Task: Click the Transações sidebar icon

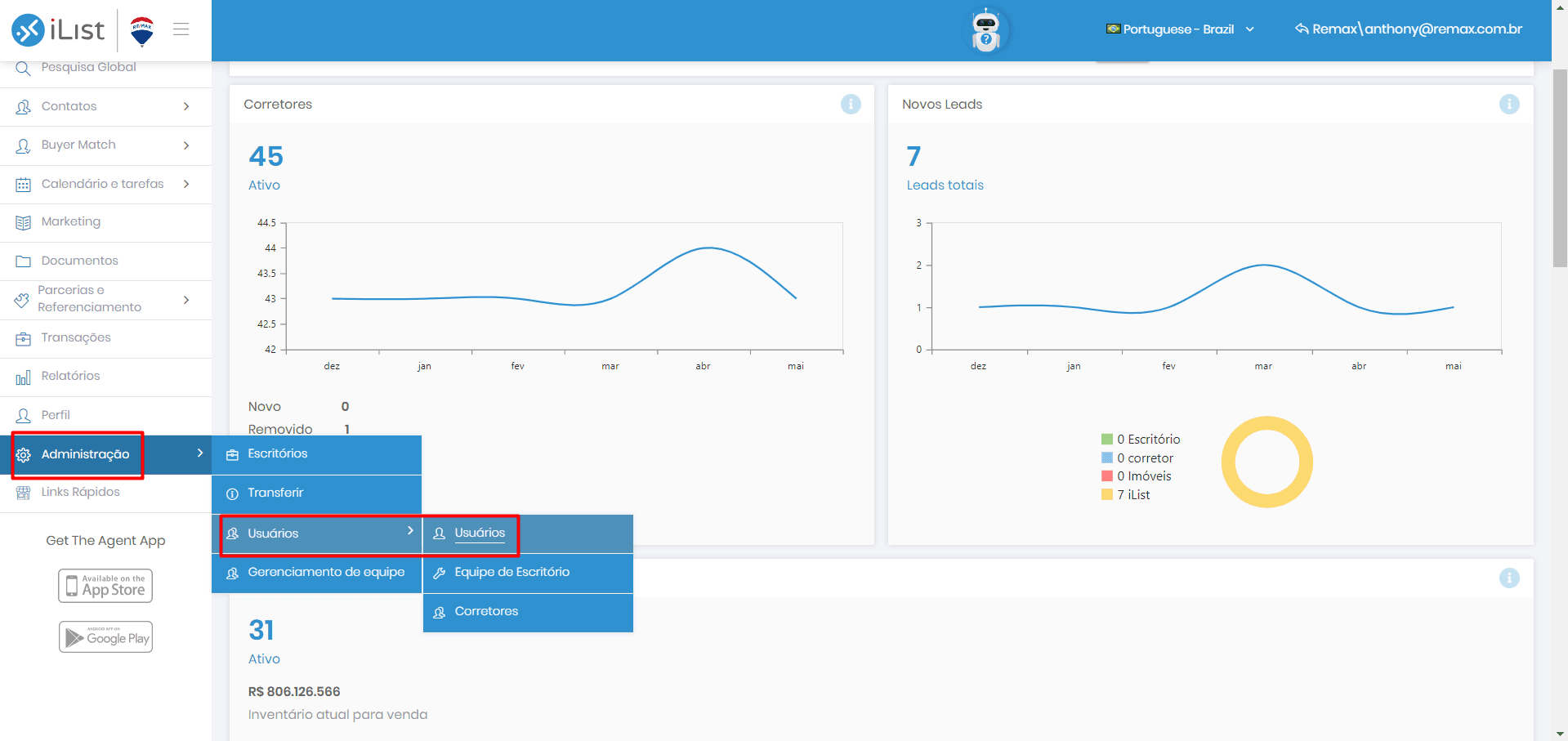Action: tap(23, 338)
